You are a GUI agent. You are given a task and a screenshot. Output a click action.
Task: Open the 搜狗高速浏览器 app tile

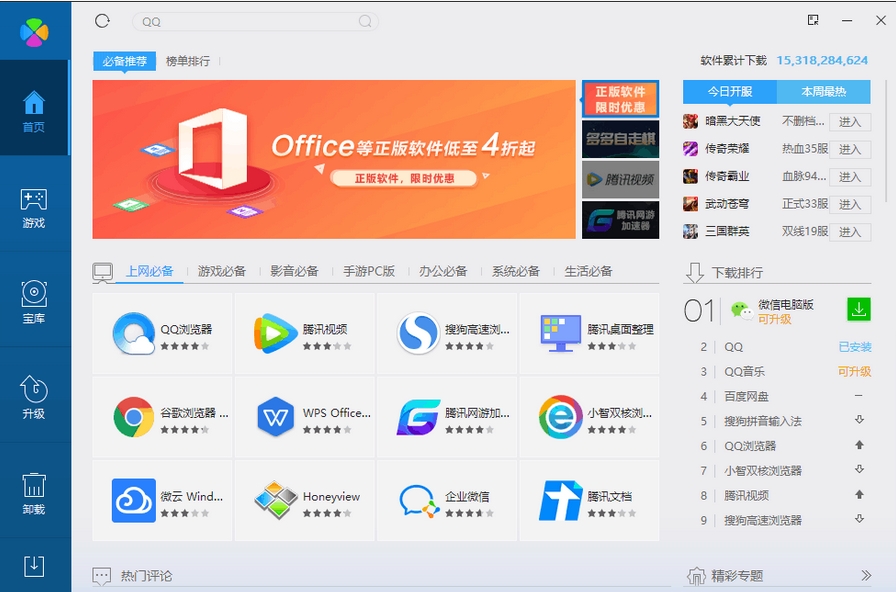447,334
